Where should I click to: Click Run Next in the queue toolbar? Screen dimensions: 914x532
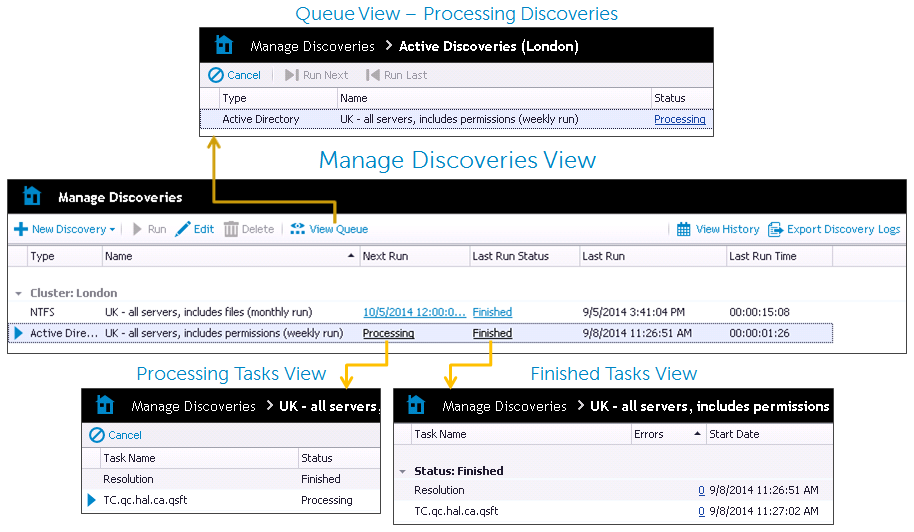tap(317, 75)
